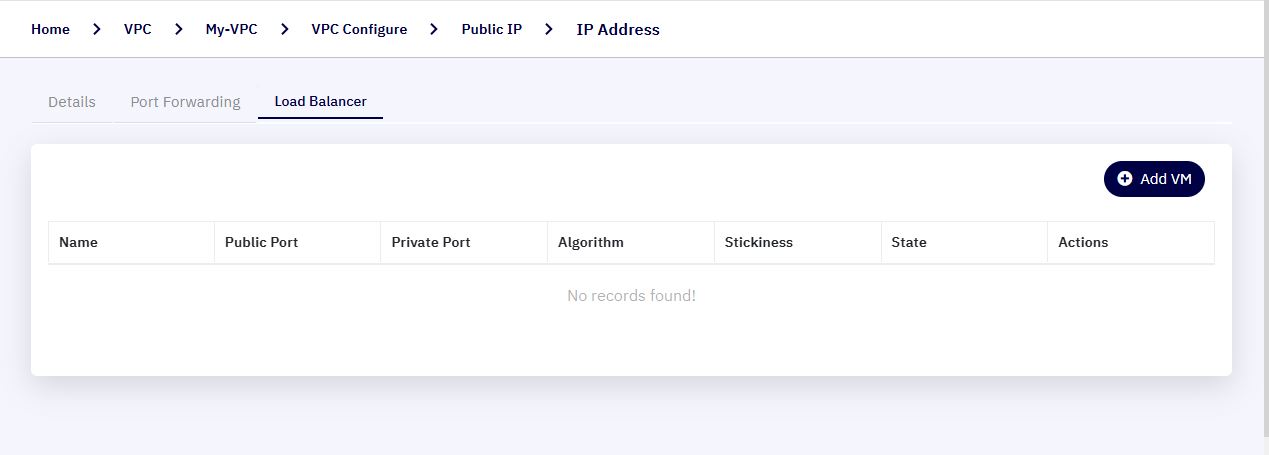This screenshot has width=1269, height=455.
Task: Return to Public IP breadcrumb
Action: click(491, 29)
